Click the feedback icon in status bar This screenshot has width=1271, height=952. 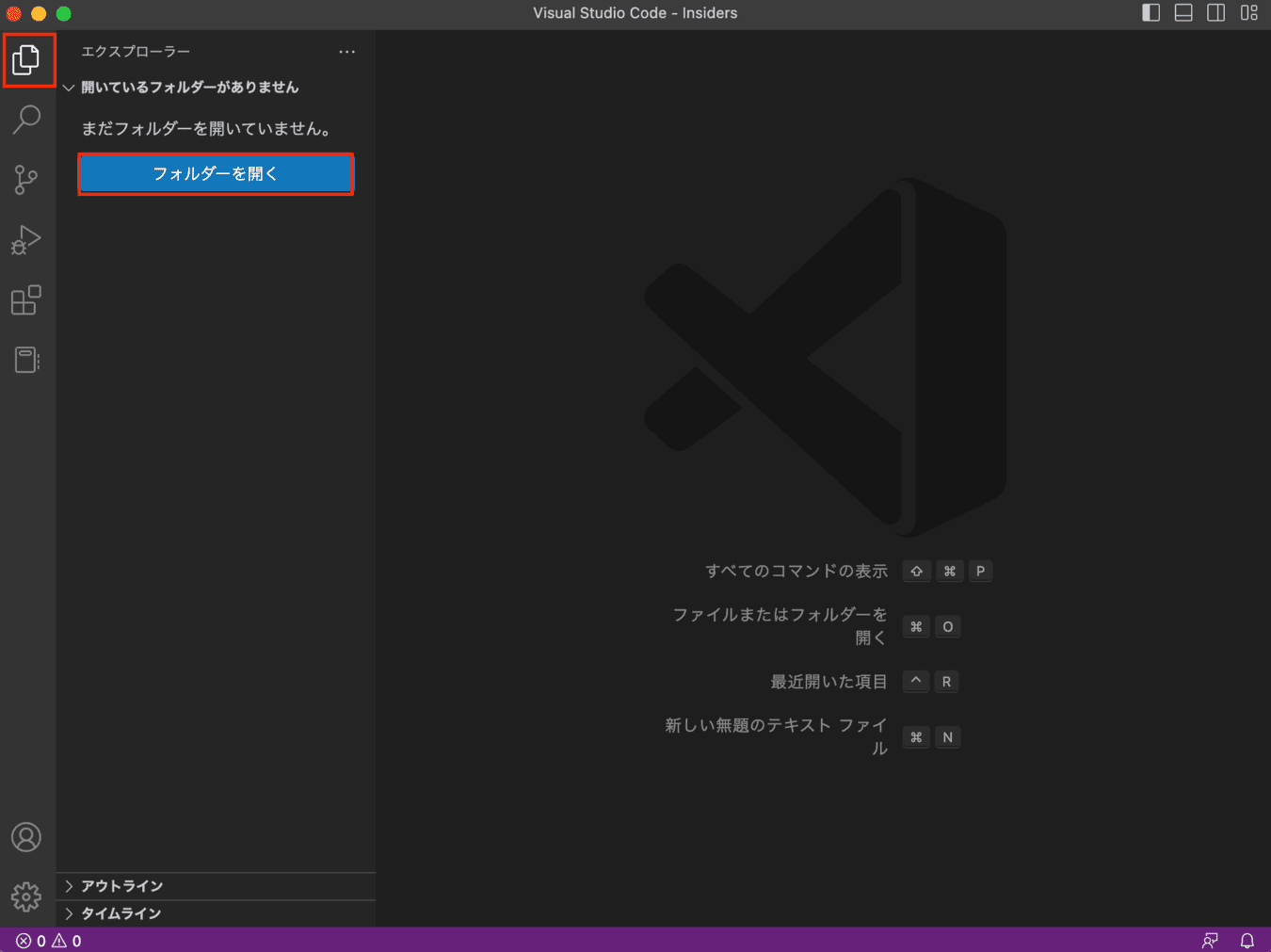1210,941
